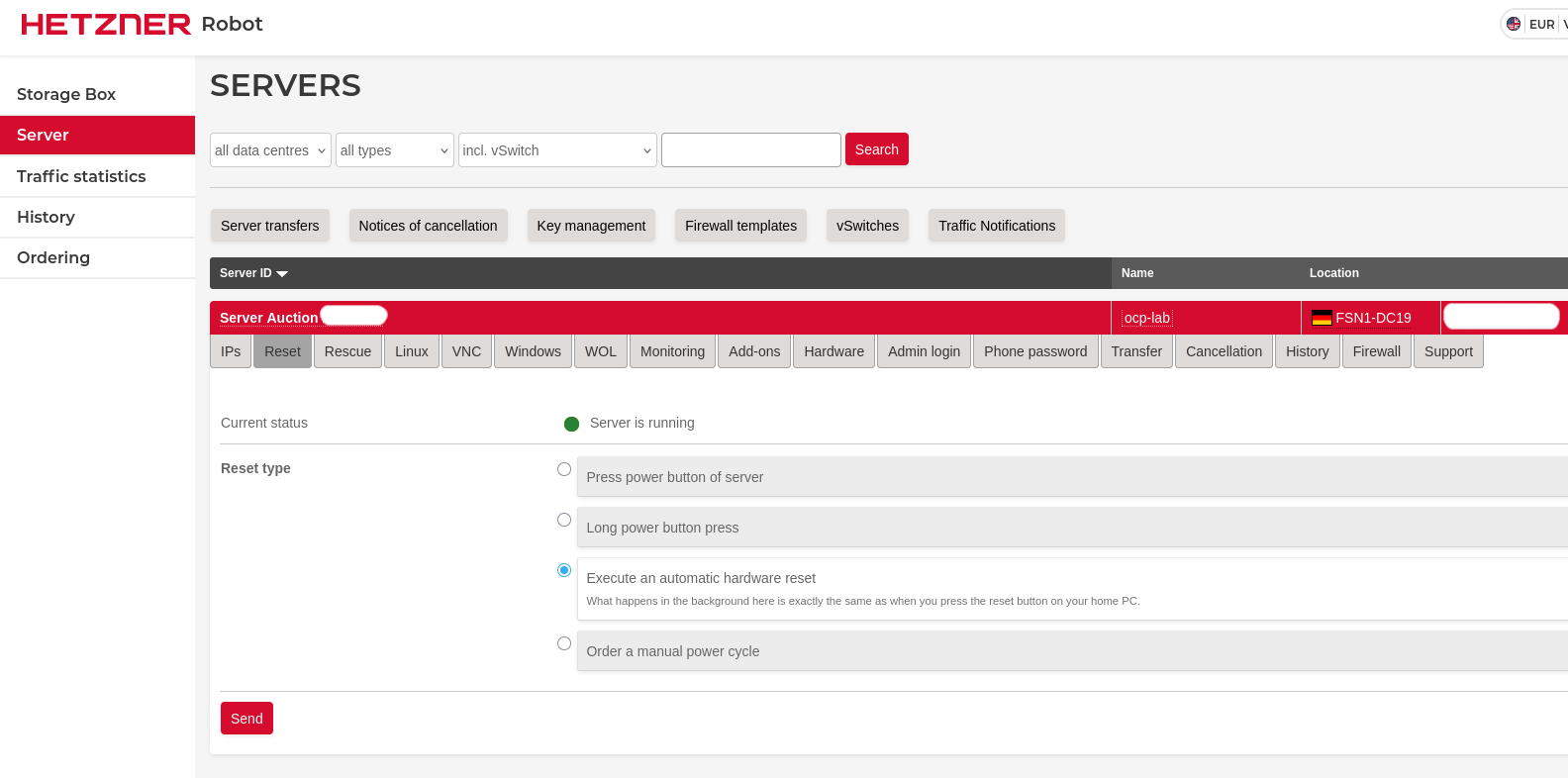The height and width of the screenshot is (778, 1568).
Task: Go to Ordering in sidebar
Action: click(x=97, y=257)
